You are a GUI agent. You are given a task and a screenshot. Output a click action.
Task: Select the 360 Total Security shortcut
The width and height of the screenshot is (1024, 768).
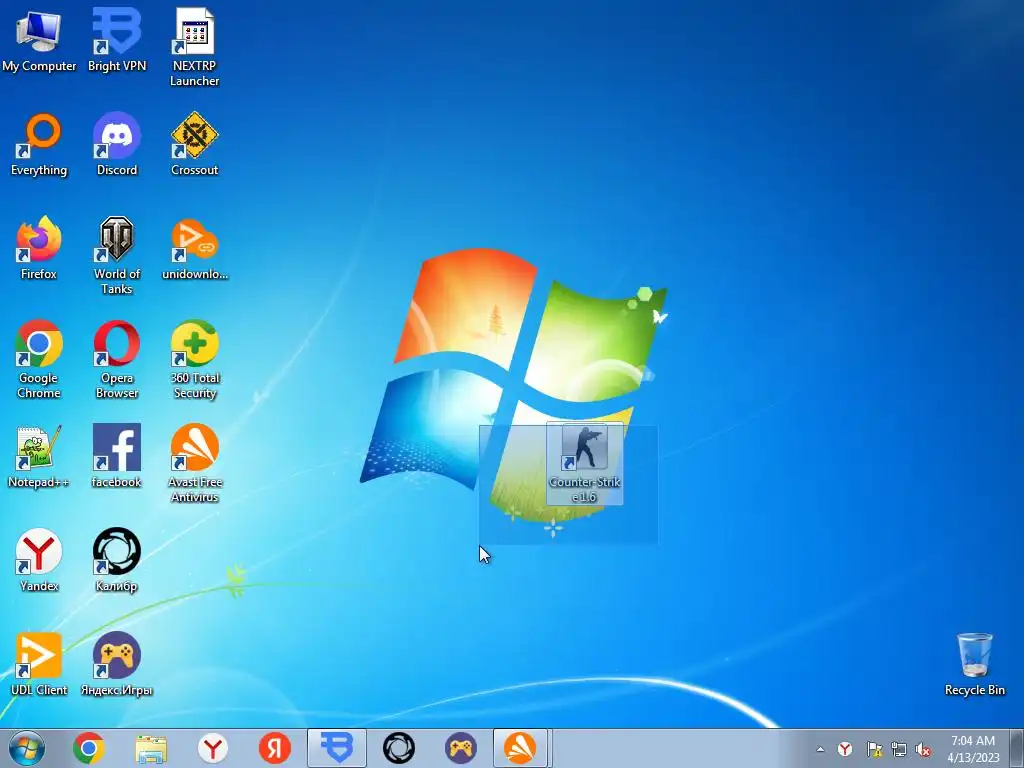[x=195, y=360]
